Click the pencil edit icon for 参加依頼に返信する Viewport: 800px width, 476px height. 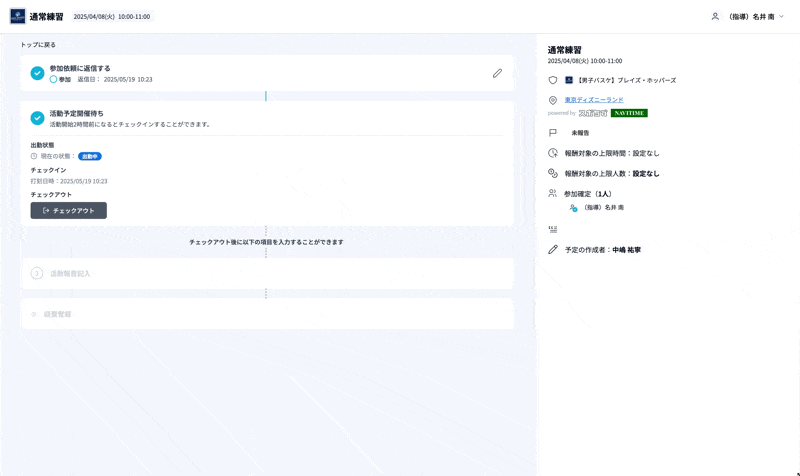(497, 73)
